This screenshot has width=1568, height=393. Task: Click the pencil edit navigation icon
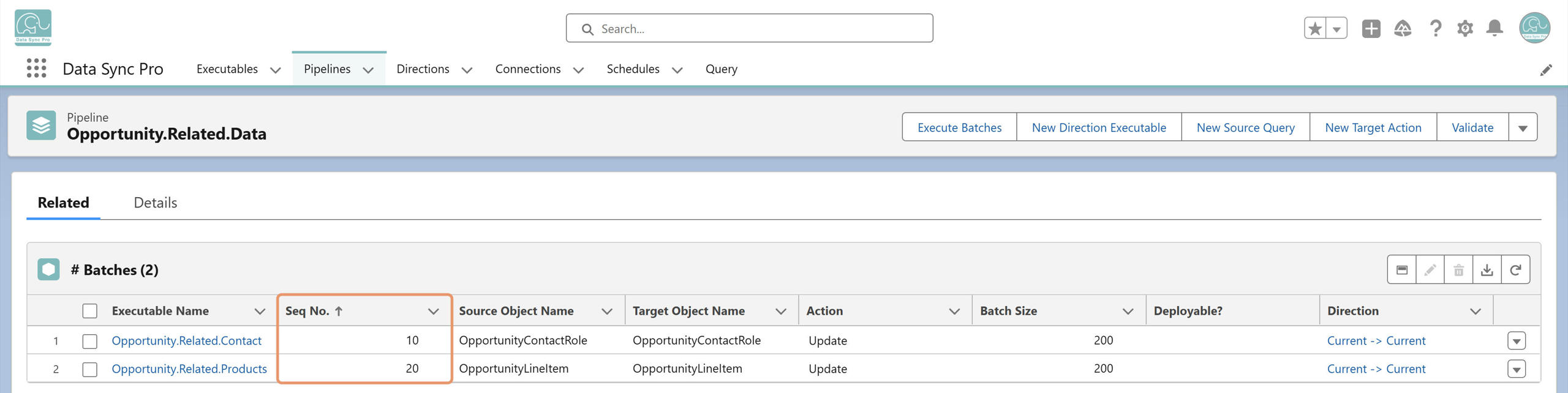click(x=1546, y=70)
